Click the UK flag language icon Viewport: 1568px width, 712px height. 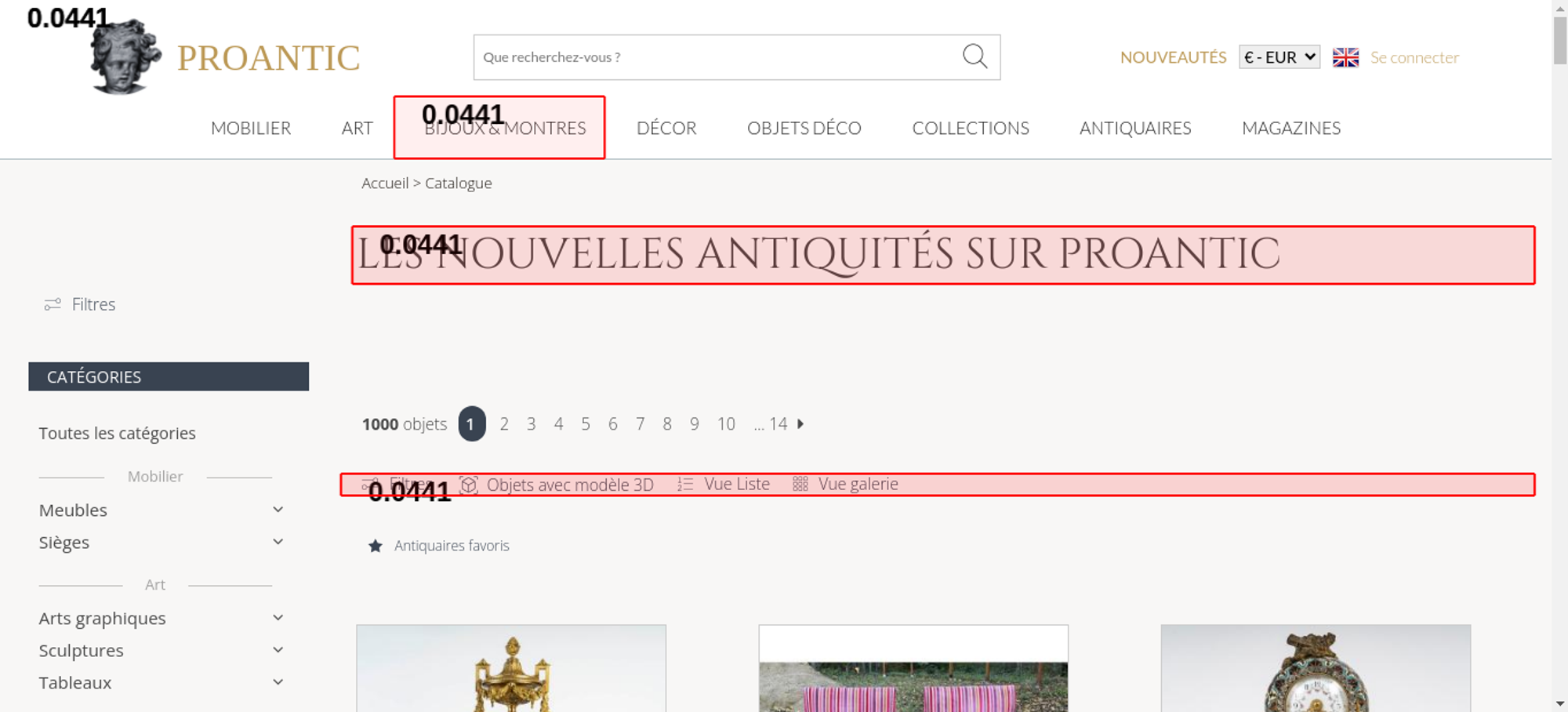click(1345, 57)
